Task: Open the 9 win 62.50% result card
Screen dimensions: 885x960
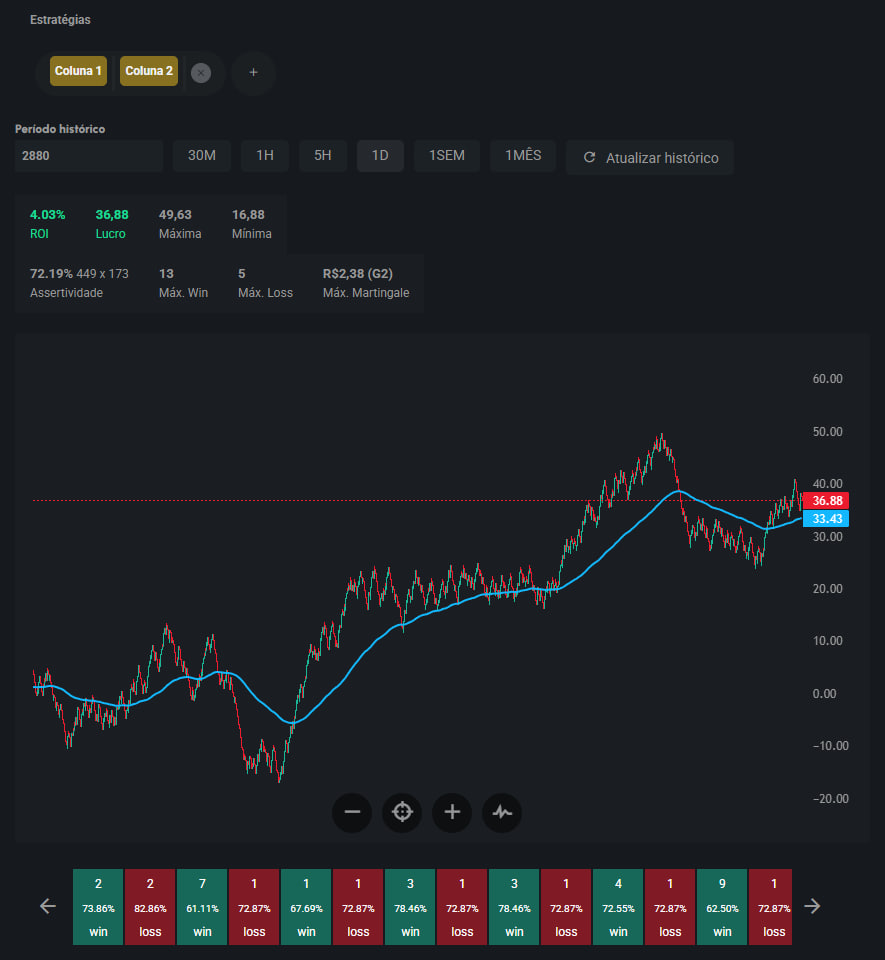Action: (x=722, y=907)
